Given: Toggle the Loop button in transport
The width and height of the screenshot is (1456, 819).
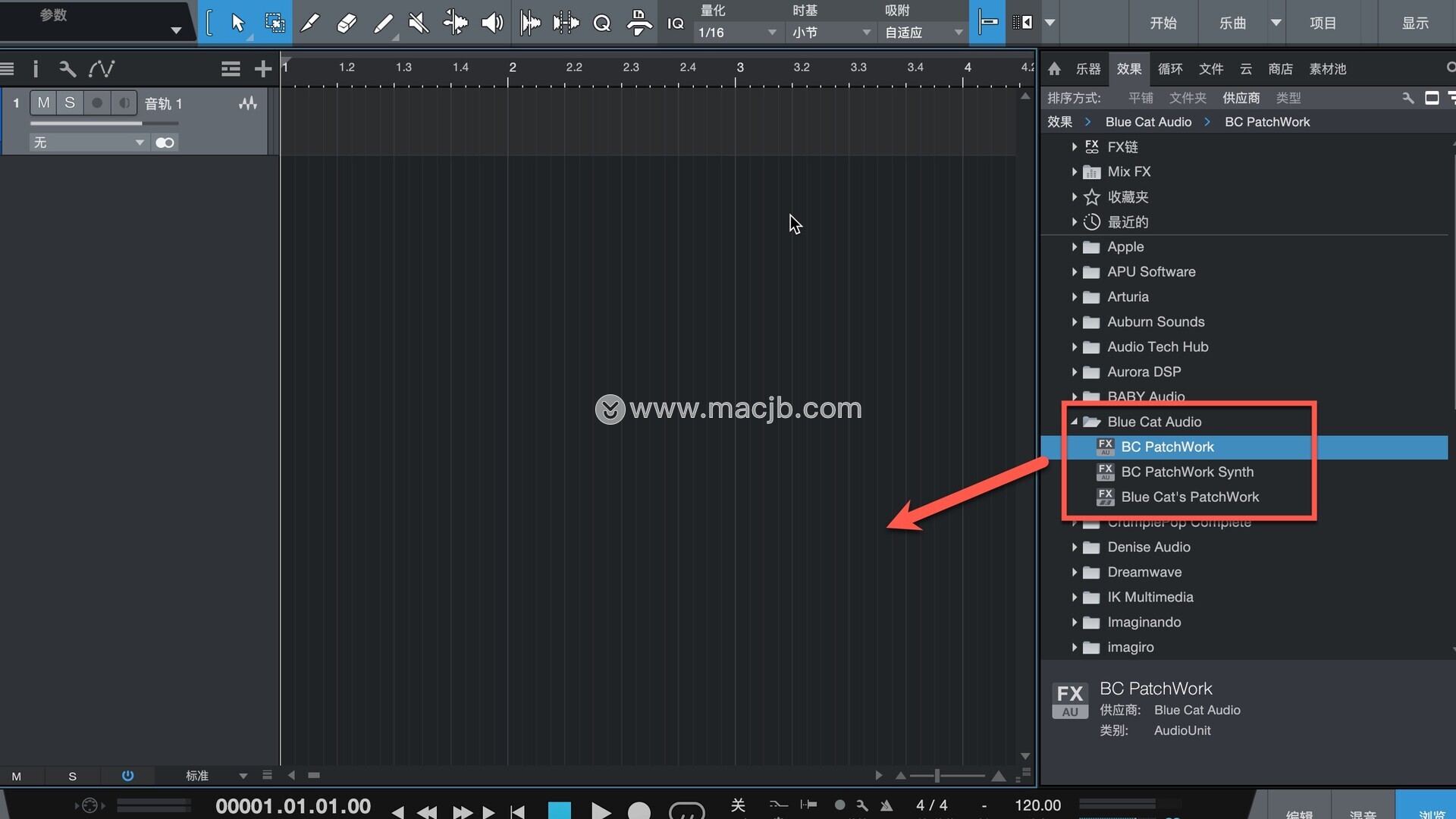Looking at the screenshot, I should [x=686, y=810].
